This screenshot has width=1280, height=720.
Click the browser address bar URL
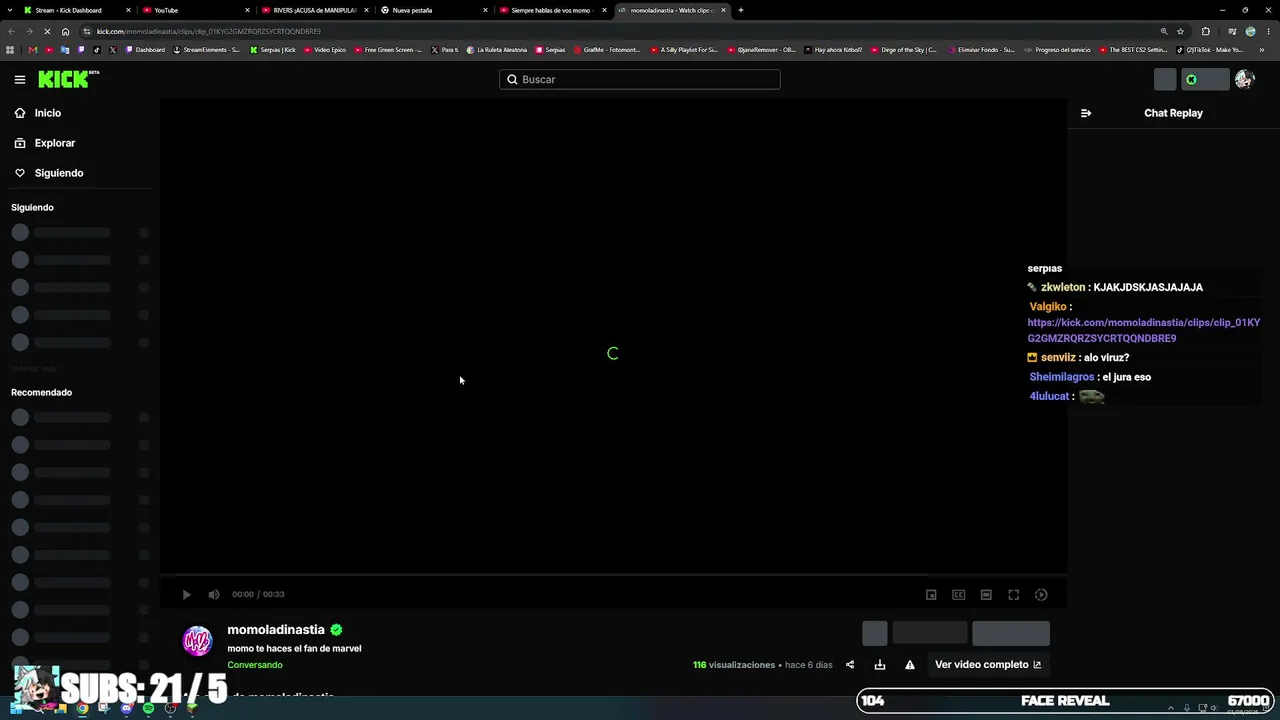pyautogui.click(x=208, y=31)
